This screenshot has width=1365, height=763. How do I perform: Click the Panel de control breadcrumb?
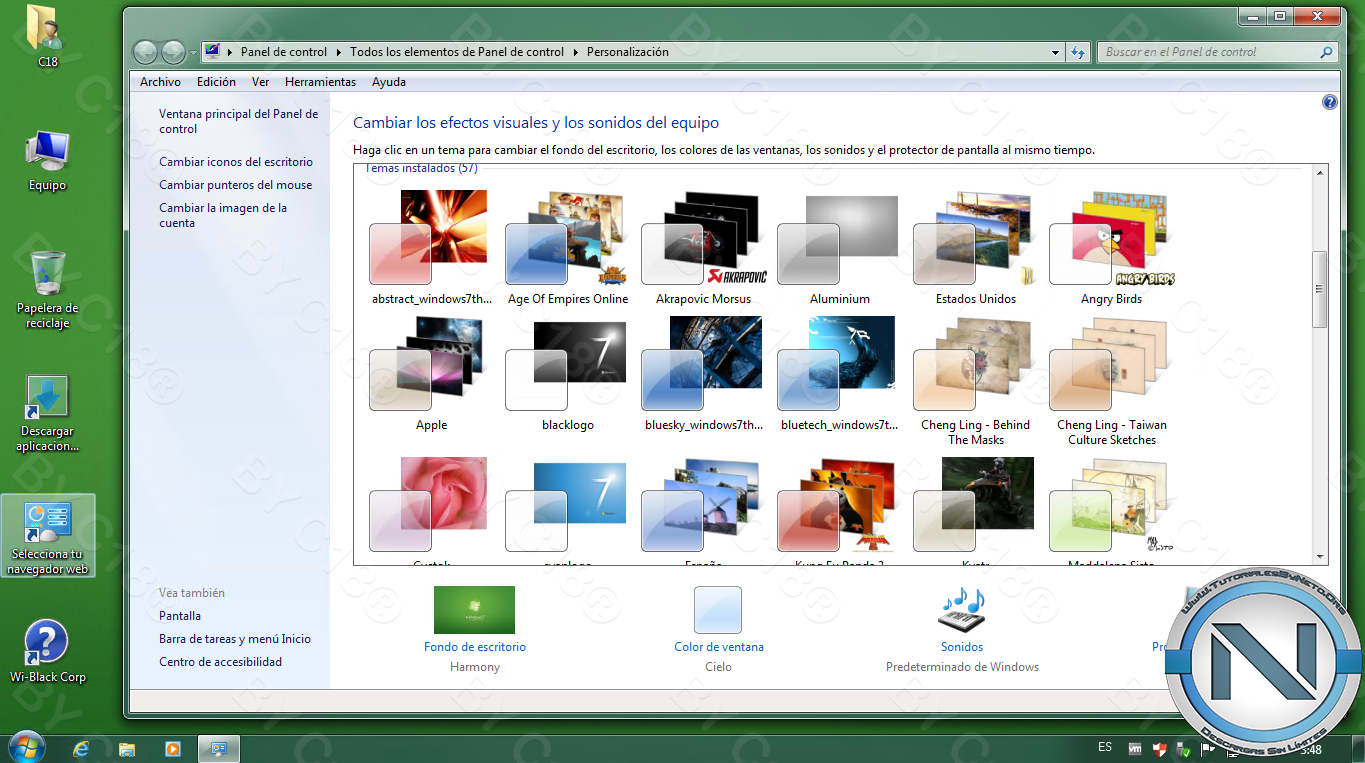pos(284,52)
